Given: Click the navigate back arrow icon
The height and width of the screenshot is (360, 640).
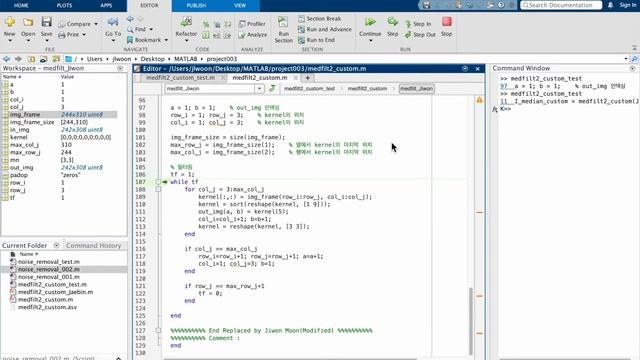Looking at the screenshot, I should [x=7, y=59].
